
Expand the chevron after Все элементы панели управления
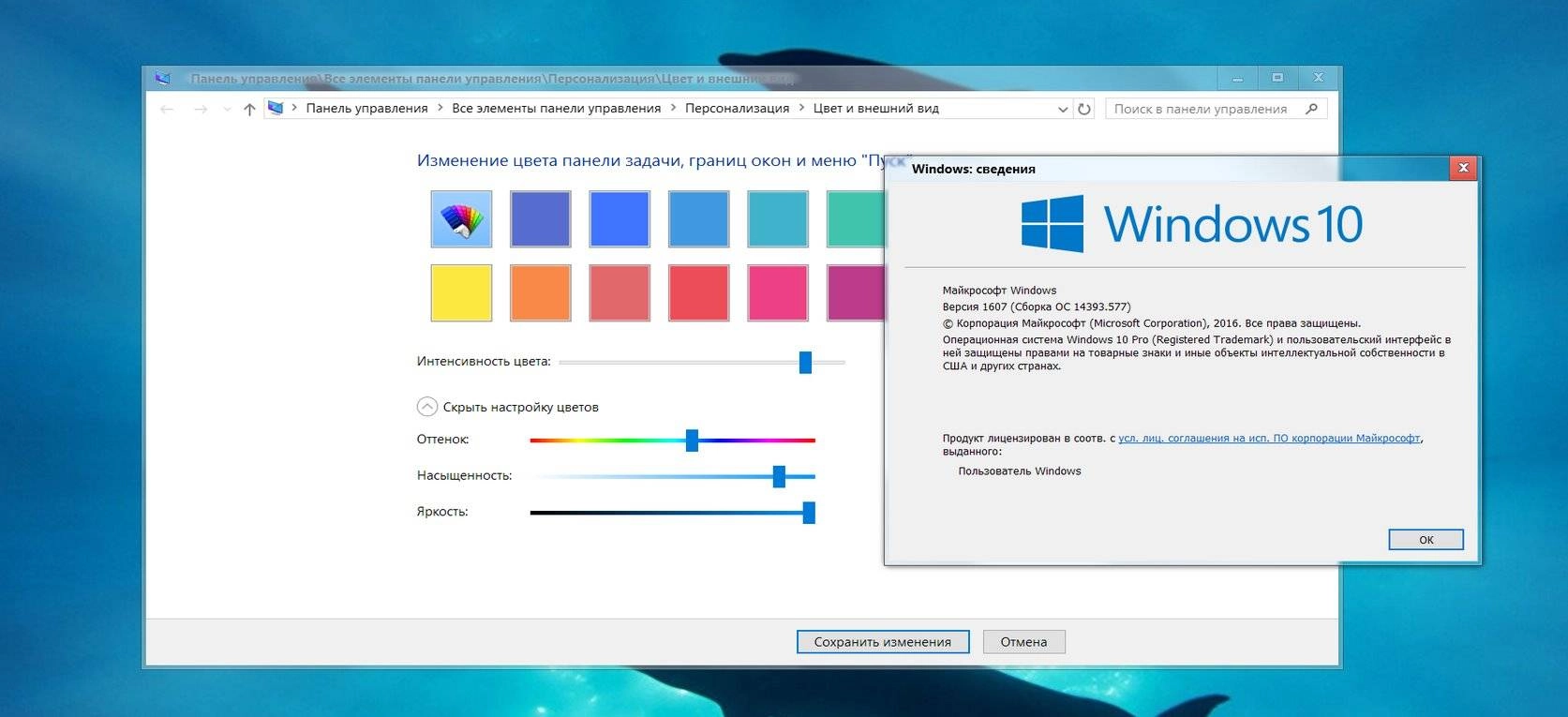(x=673, y=109)
